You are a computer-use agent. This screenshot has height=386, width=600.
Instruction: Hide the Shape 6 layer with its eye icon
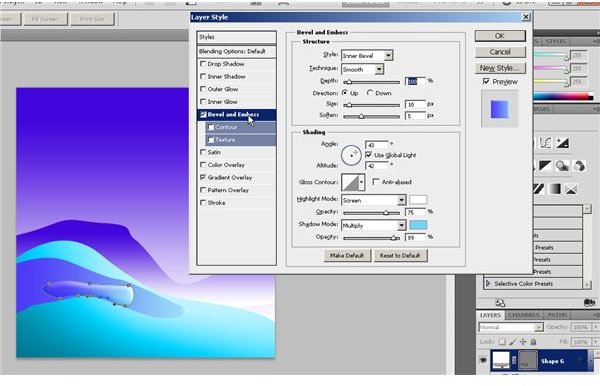tap(483, 360)
